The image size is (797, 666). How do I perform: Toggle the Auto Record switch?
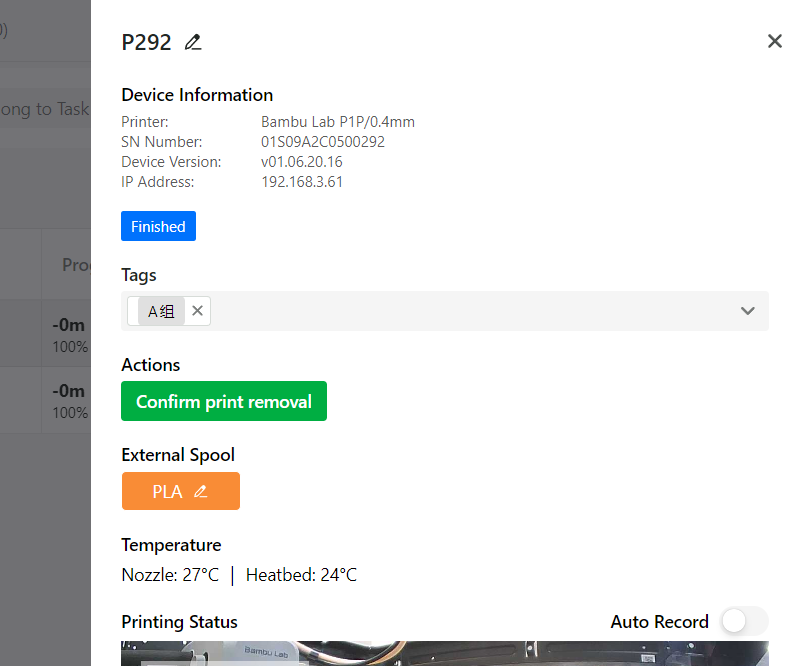click(x=745, y=621)
